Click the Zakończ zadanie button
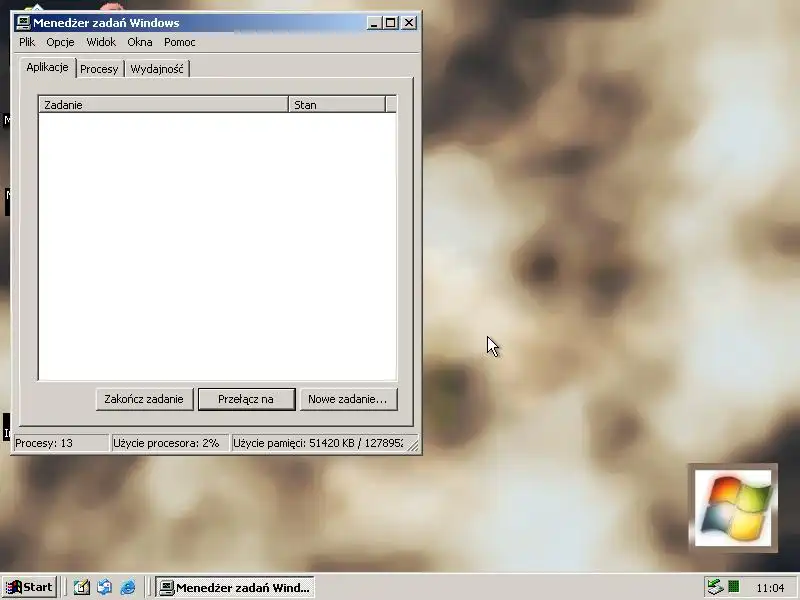This screenshot has width=800, height=600. pyautogui.click(x=144, y=399)
